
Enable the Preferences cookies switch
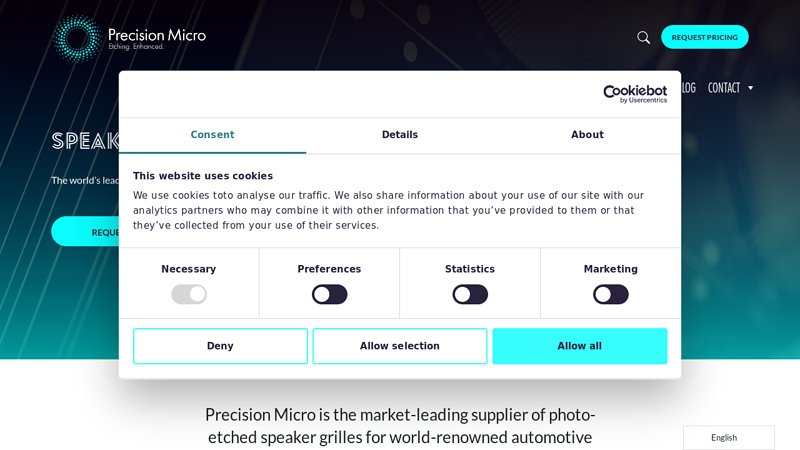point(329,294)
